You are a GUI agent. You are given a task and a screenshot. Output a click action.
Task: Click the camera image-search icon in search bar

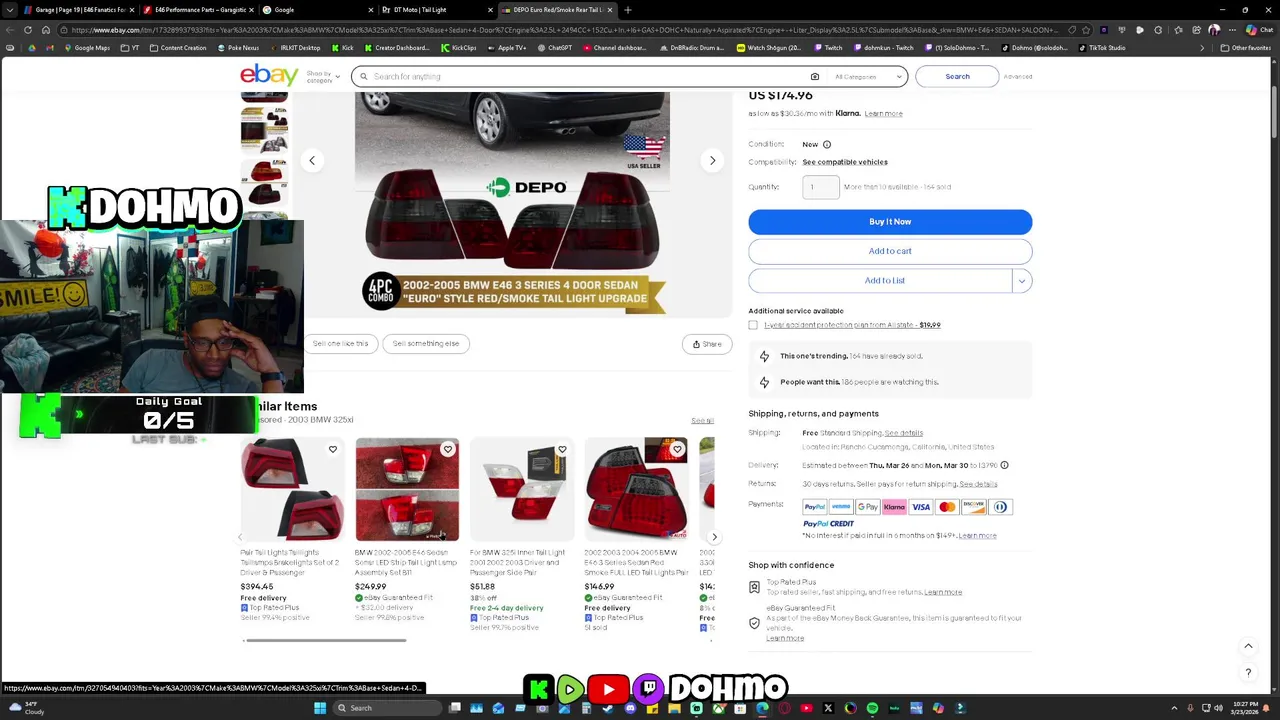click(x=815, y=76)
